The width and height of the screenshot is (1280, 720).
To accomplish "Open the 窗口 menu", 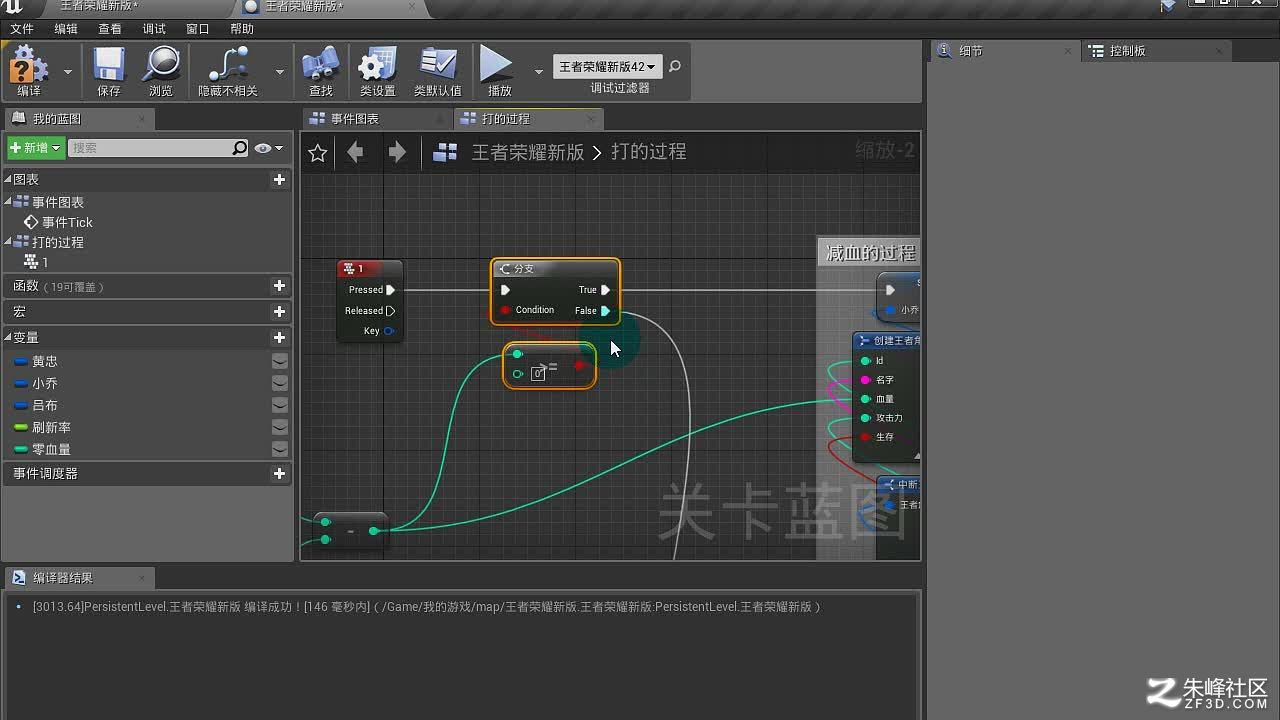I will (197, 29).
